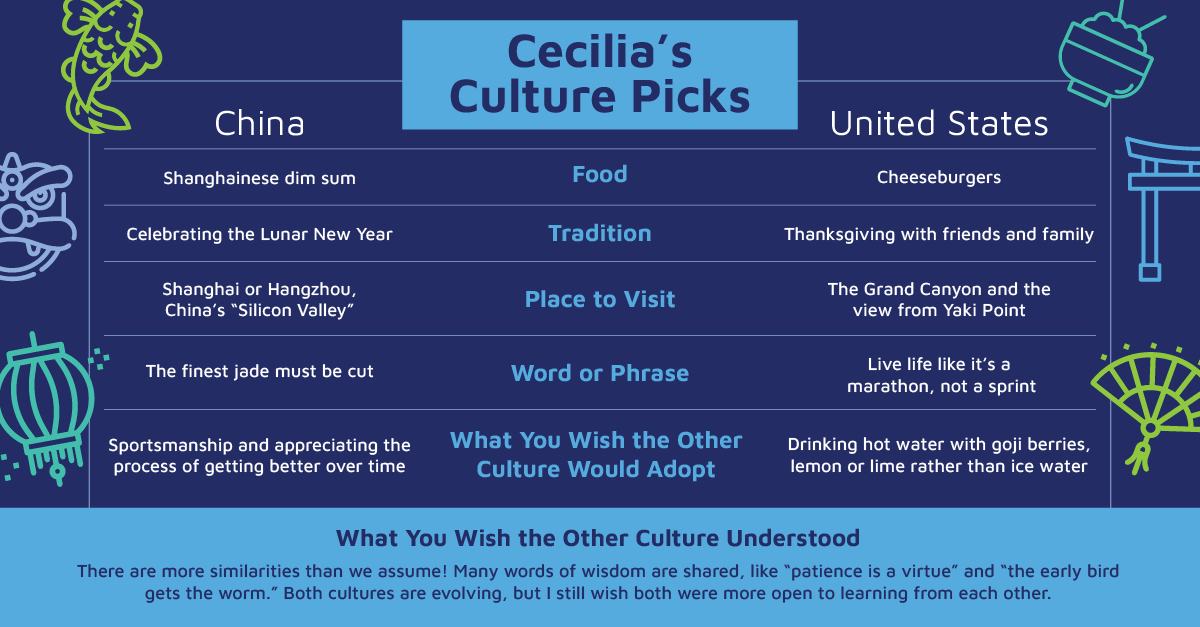Click the Word or Phrase label
Screen dimensions: 1200x627
[x=600, y=373]
